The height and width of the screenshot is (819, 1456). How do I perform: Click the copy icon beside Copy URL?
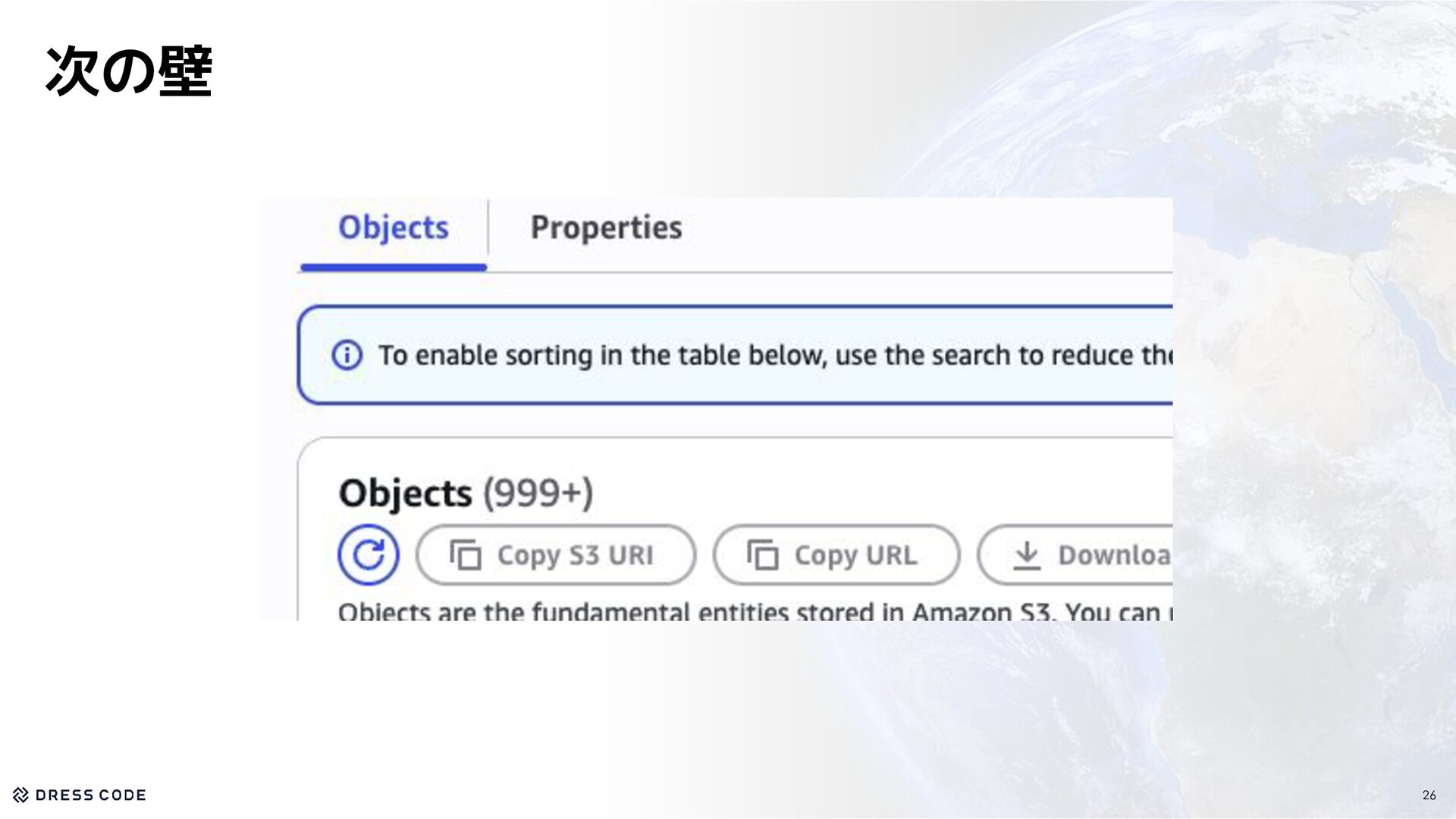[763, 555]
